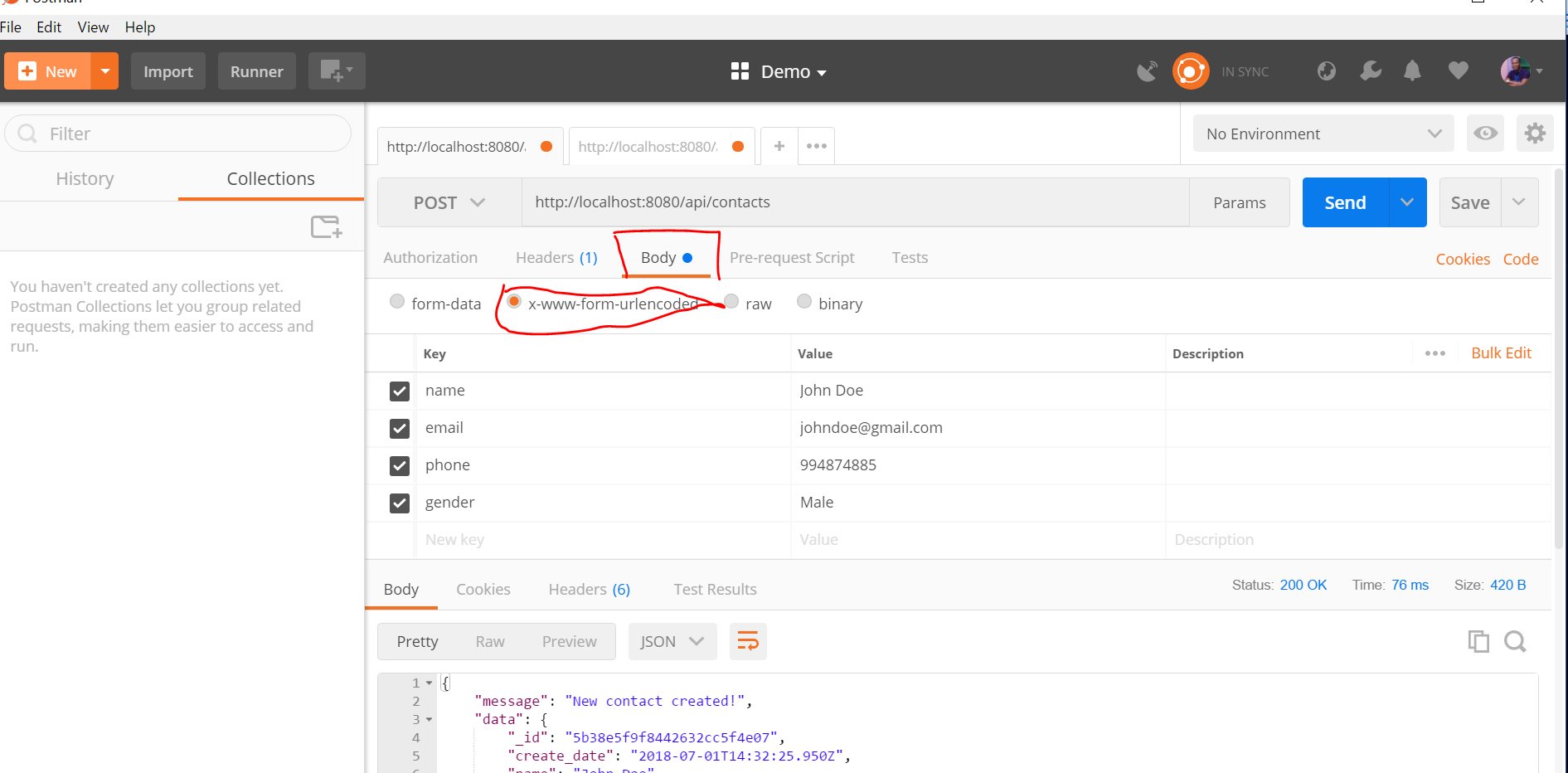This screenshot has width=1568, height=773.
Task: Open the request Headers (1) tab
Action: pyautogui.click(x=556, y=258)
